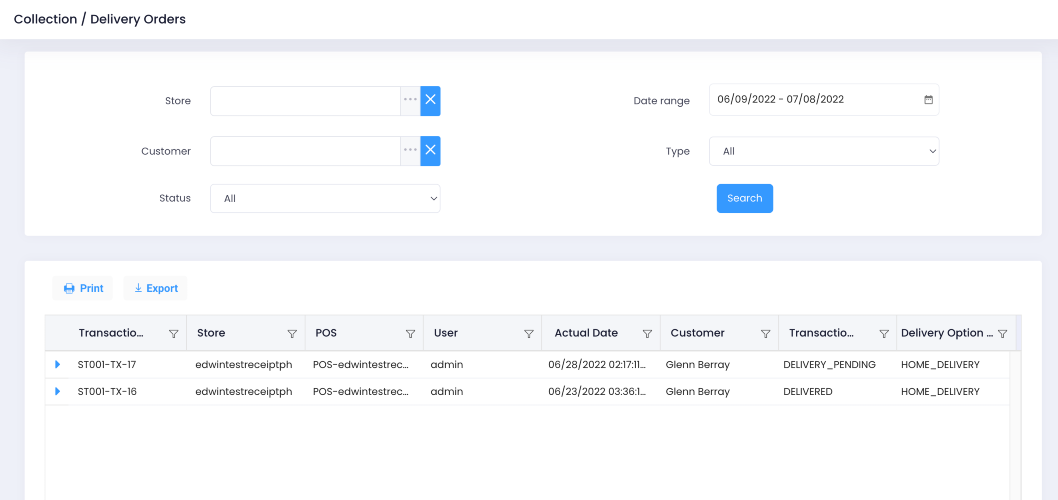The width and height of the screenshot is (1058, 500).
Task: Clear the Customer field with X button
Action: [x=430, y=151]
